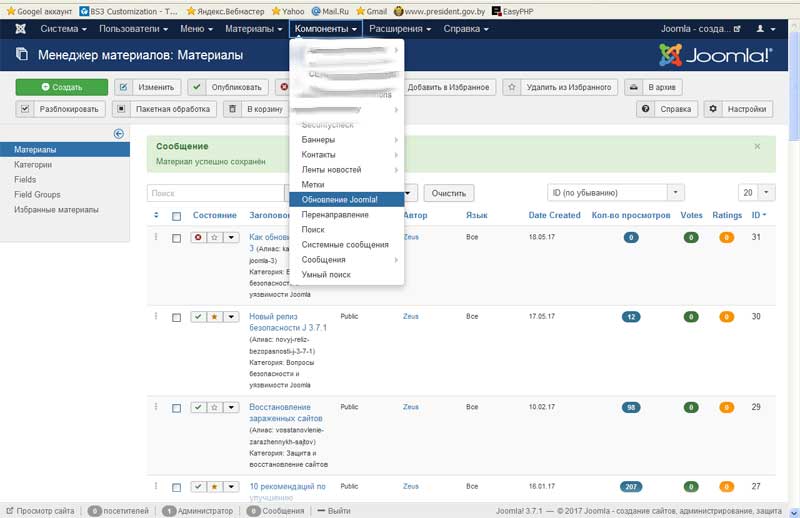Click the unpublished status icon for article 31
This screenshot has width=800, height=518.
pyautogui.click(x=198, y=237)
